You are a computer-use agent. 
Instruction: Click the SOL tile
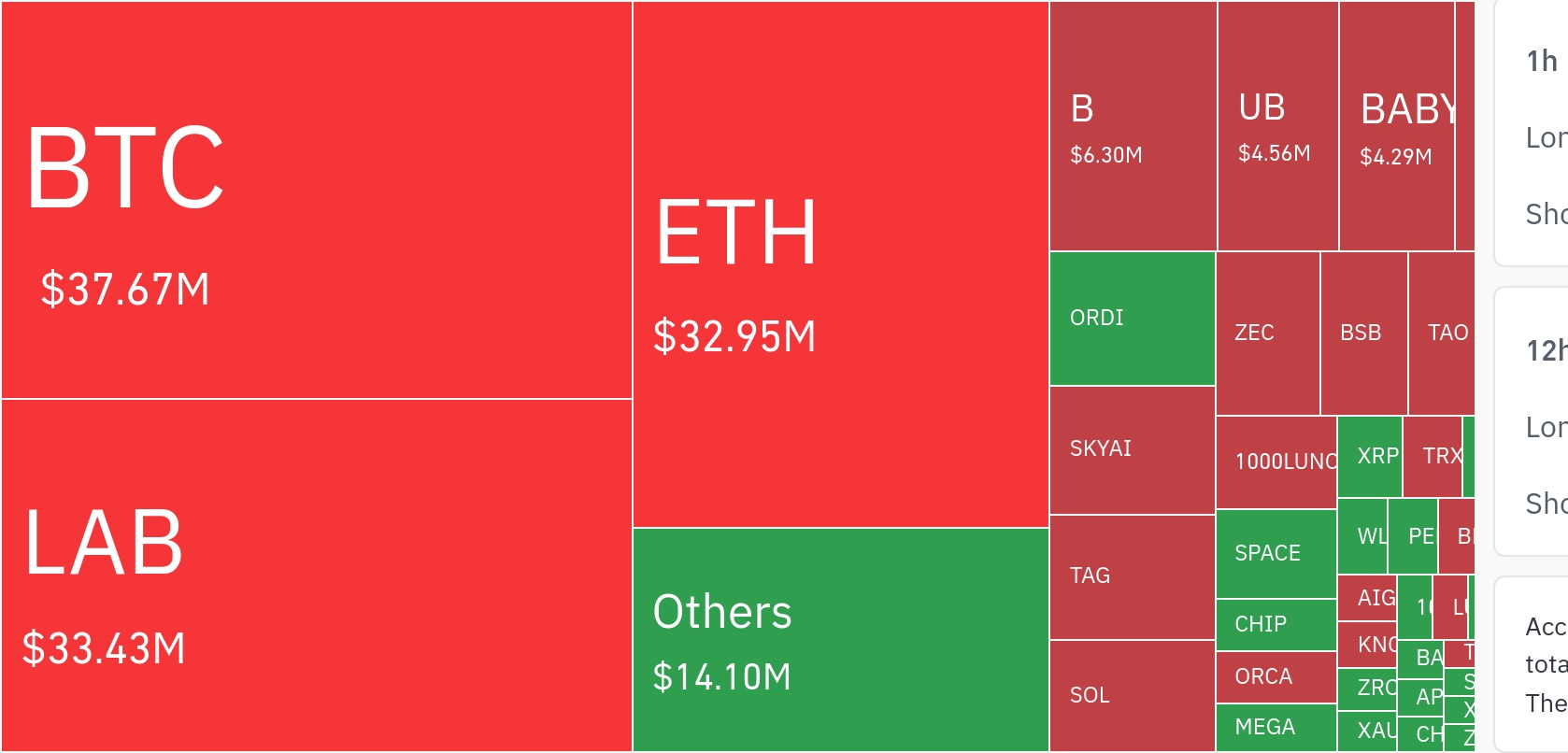(1133, 696)
